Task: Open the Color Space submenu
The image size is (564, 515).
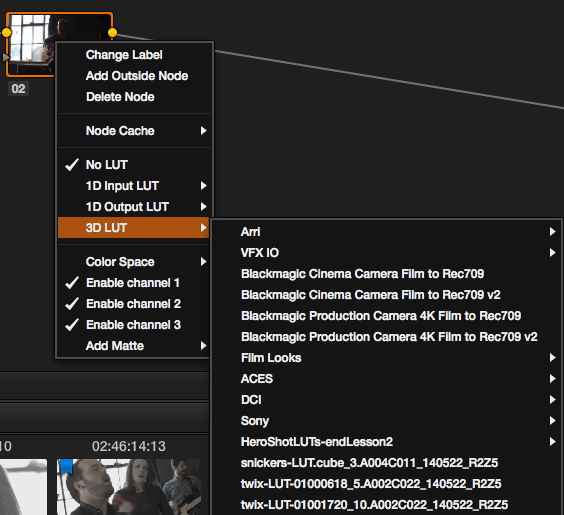Action: [134, 261]
